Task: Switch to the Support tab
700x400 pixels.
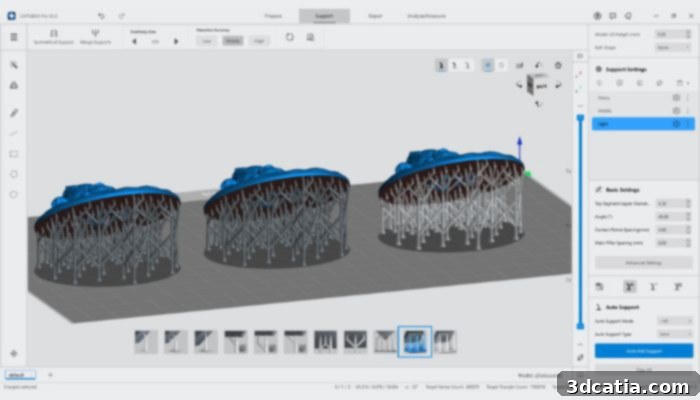Action: 324,16
